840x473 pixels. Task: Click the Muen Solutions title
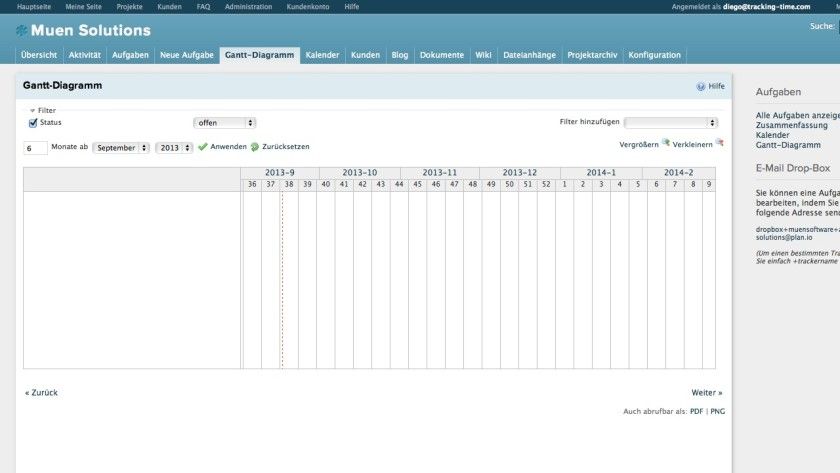[91, 31]
